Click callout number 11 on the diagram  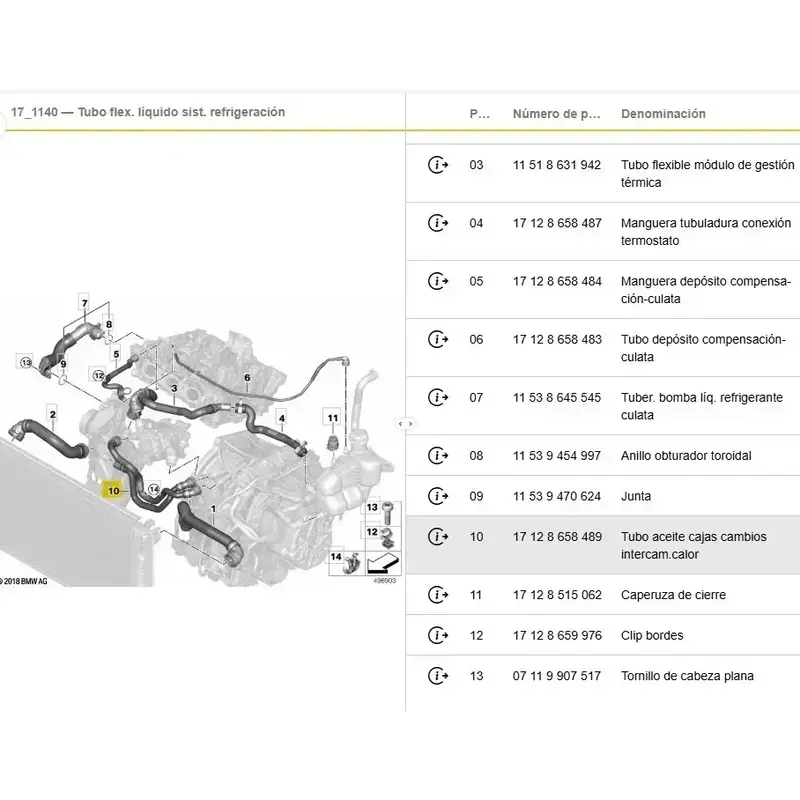coord(331,415)
